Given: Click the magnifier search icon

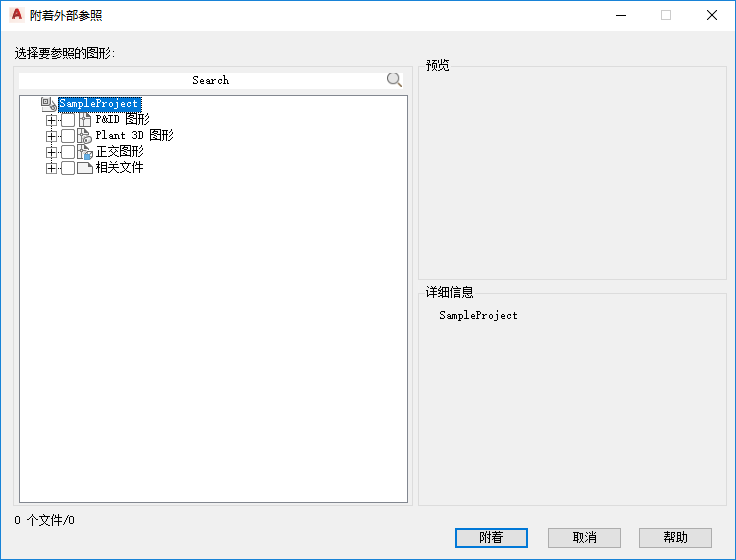Looking at the screenshot, I should click(394, 80).
